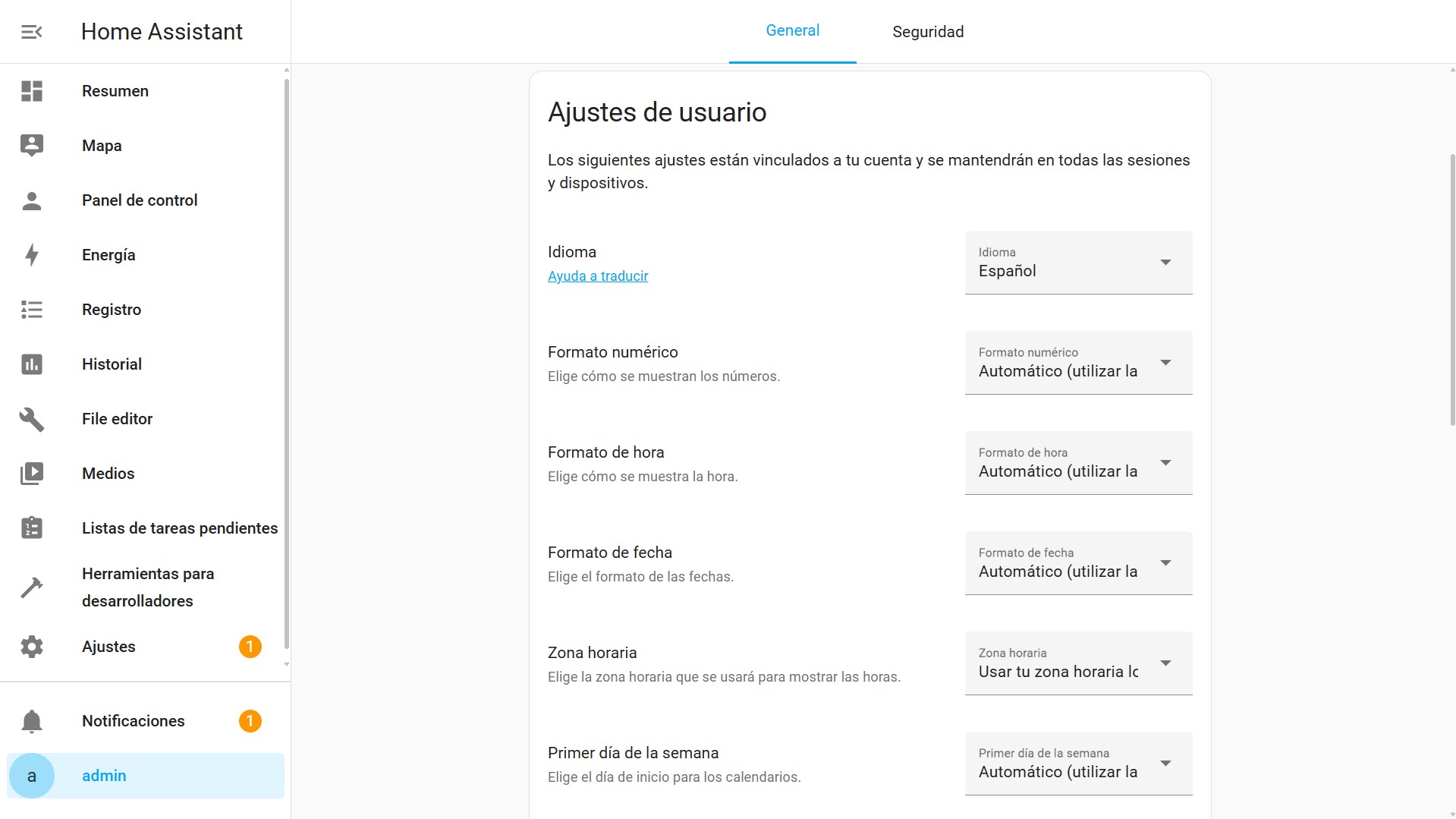View the Ajustes notification badge
This screenshot has height=819, width=1456.
pos(250,646)
